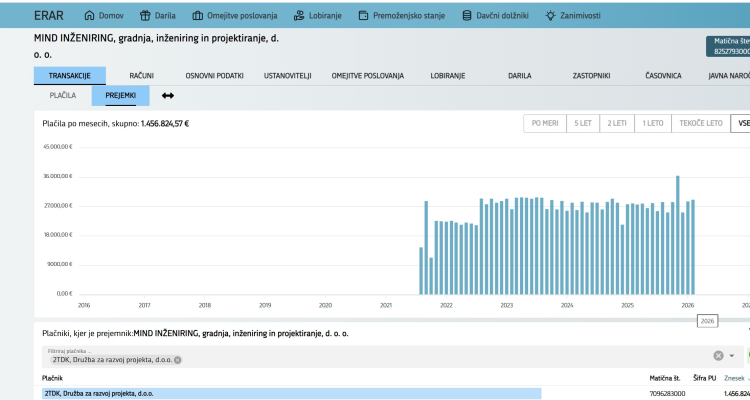Switch to OSNOVNI PODATKI tab
The height and width of the screenshot is (400, 750).
click(x=214, y=76)
